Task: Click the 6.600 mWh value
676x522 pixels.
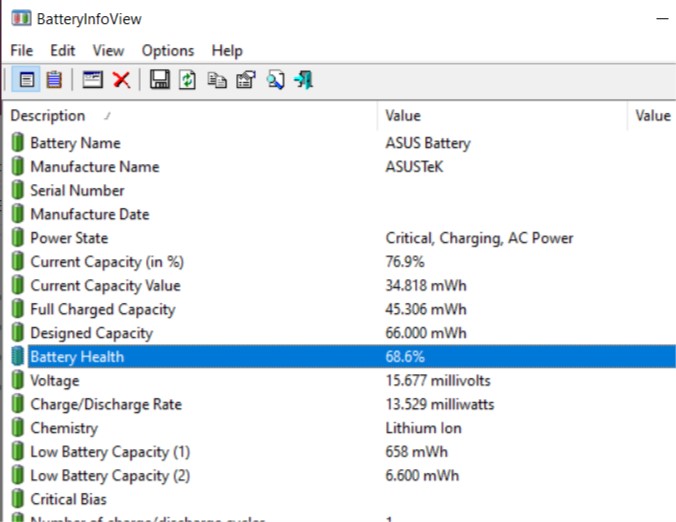Action: [422, 475]
